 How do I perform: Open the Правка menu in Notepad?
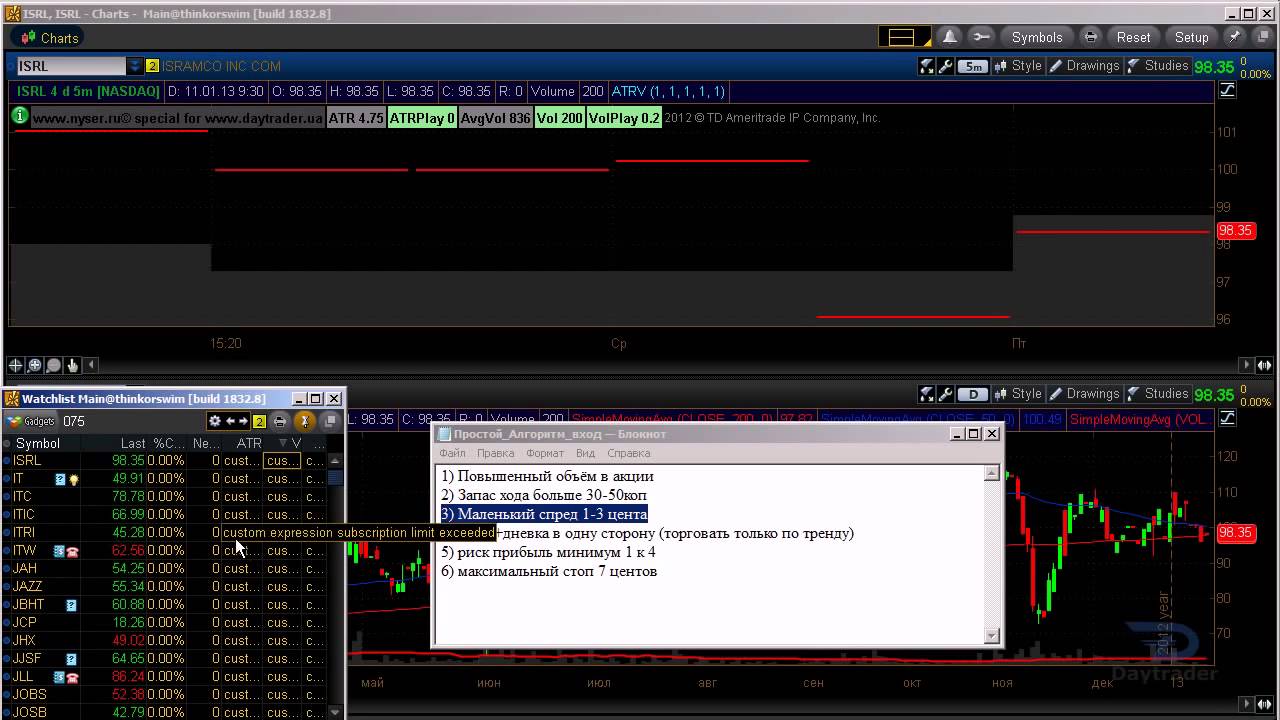tap(495, 453)
